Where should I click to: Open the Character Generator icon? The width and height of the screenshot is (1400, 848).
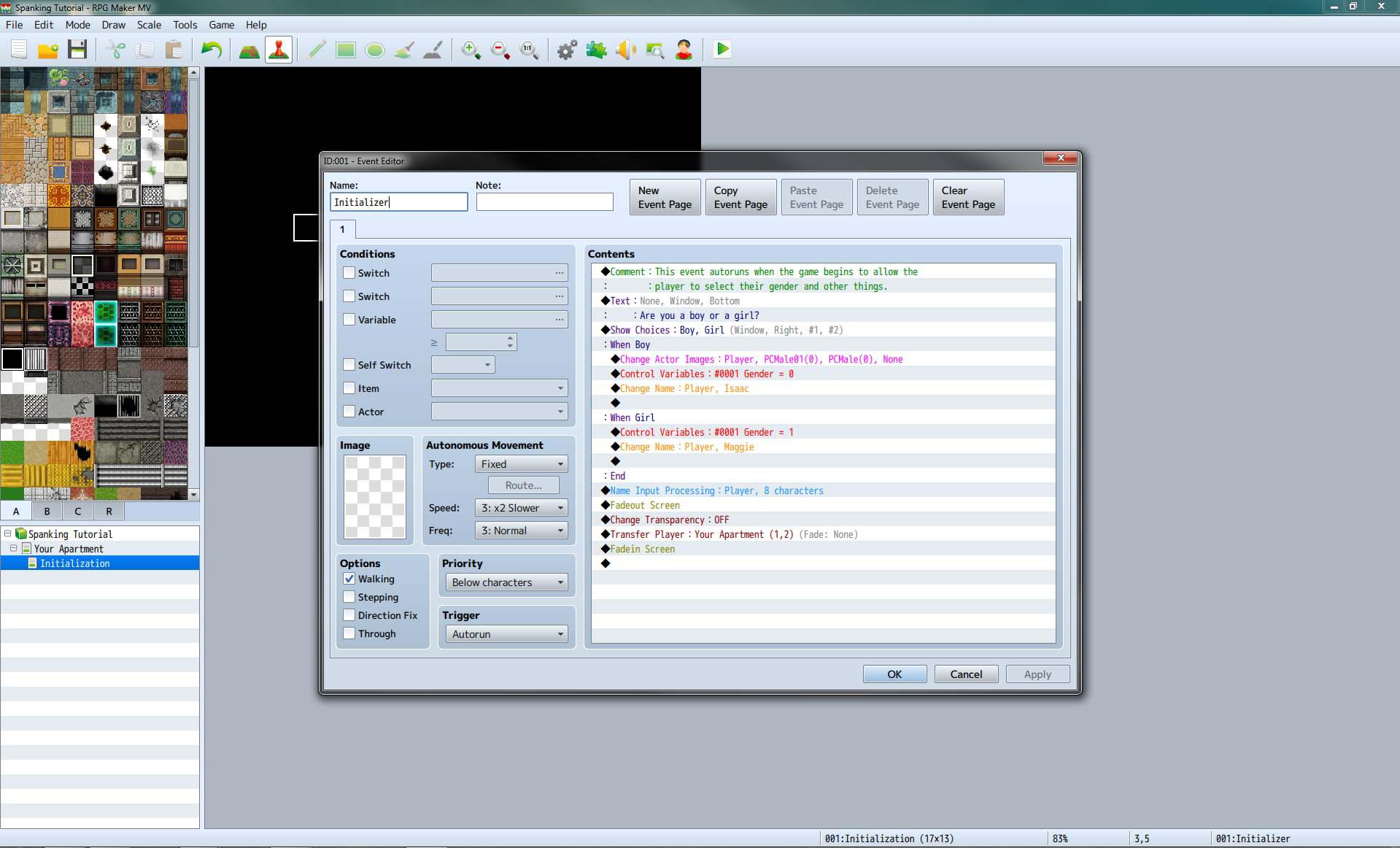(x=684, y=50)
